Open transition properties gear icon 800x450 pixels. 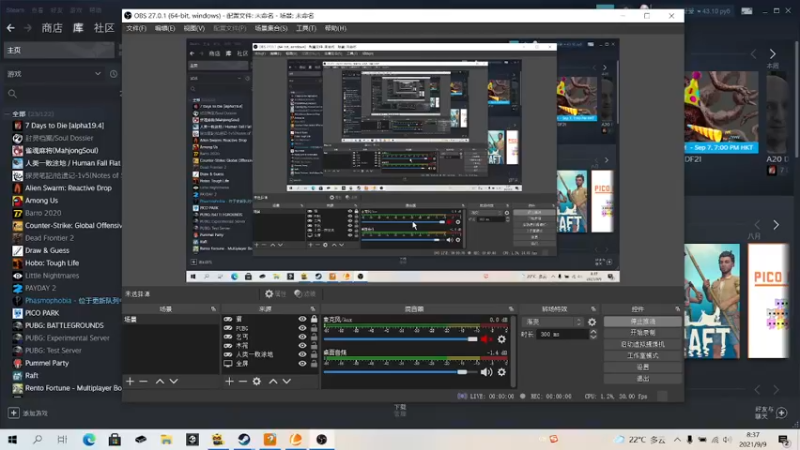pyautogui.click(x=592, y=322)
